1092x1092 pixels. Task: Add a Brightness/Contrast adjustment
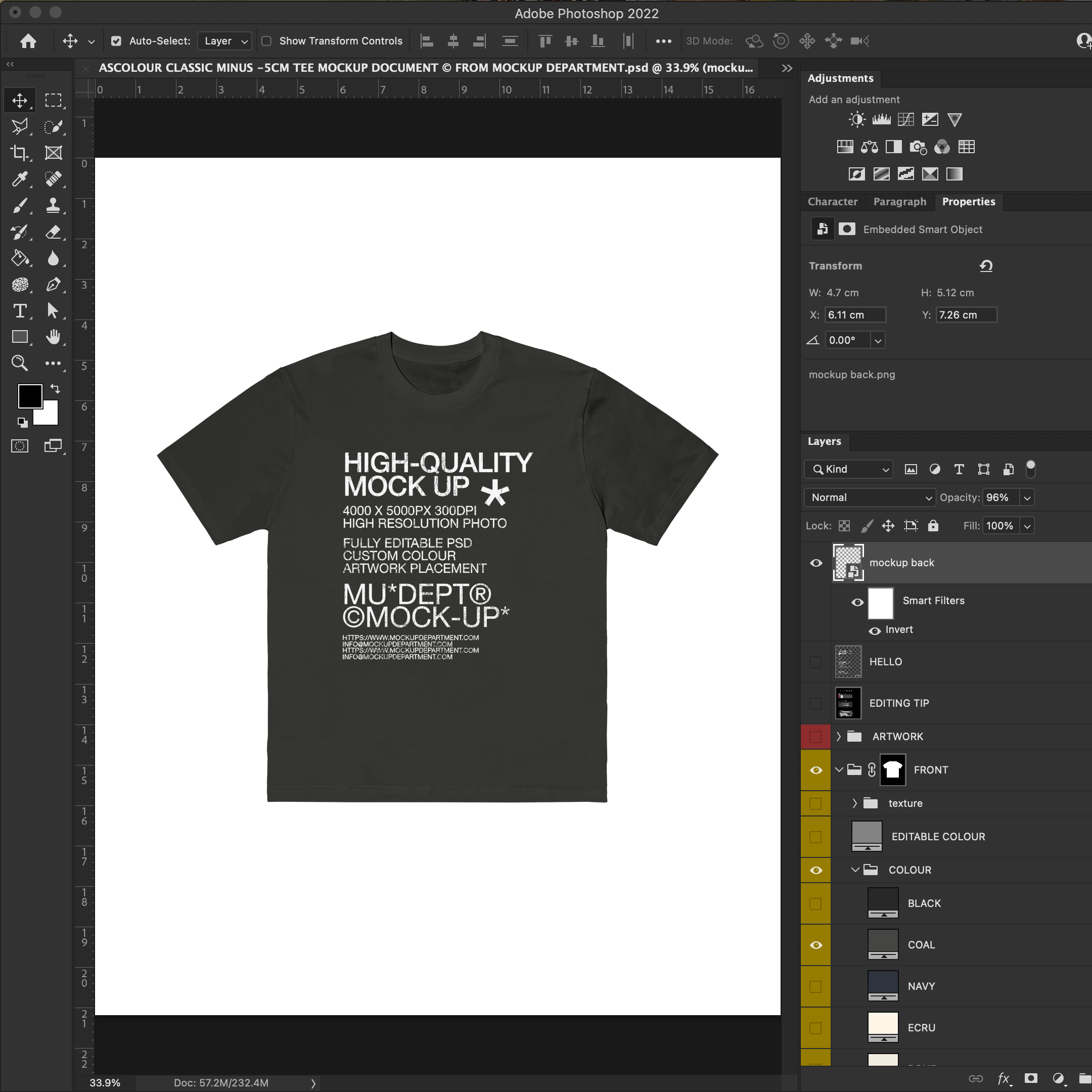pyautogui.click(x=857, y=119)
